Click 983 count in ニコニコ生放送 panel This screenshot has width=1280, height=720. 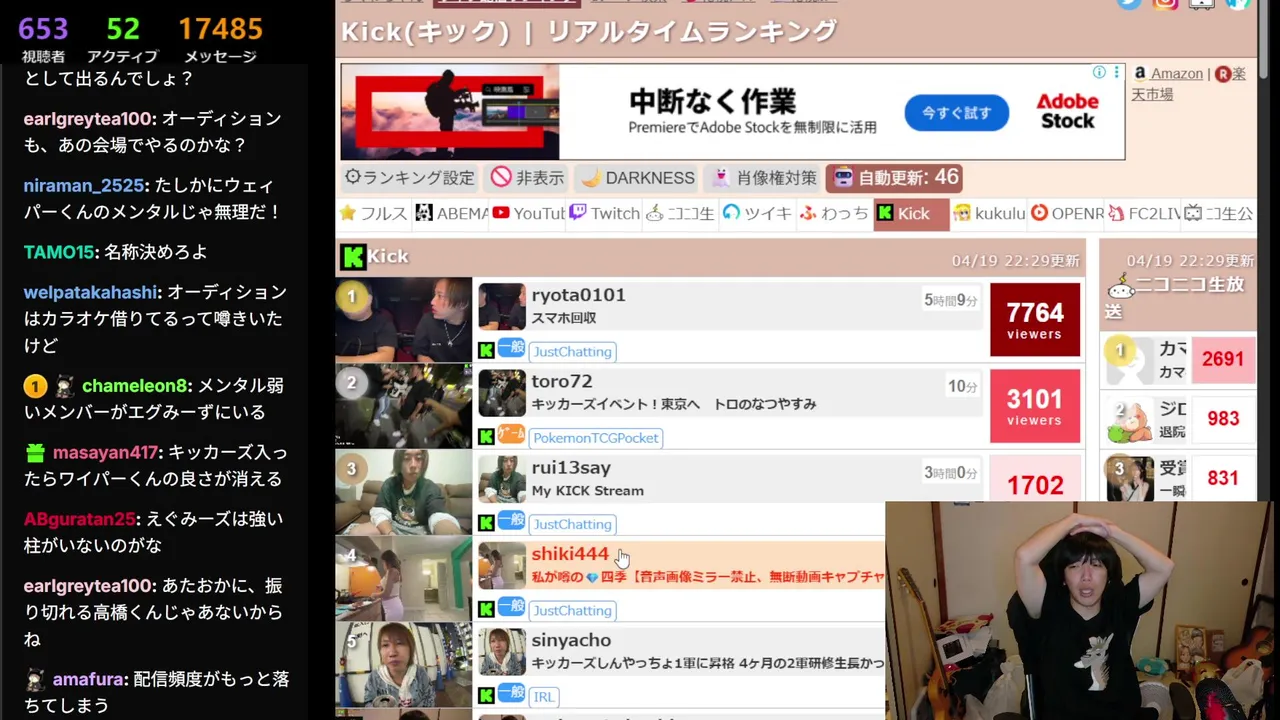[x=1223, y=419]
